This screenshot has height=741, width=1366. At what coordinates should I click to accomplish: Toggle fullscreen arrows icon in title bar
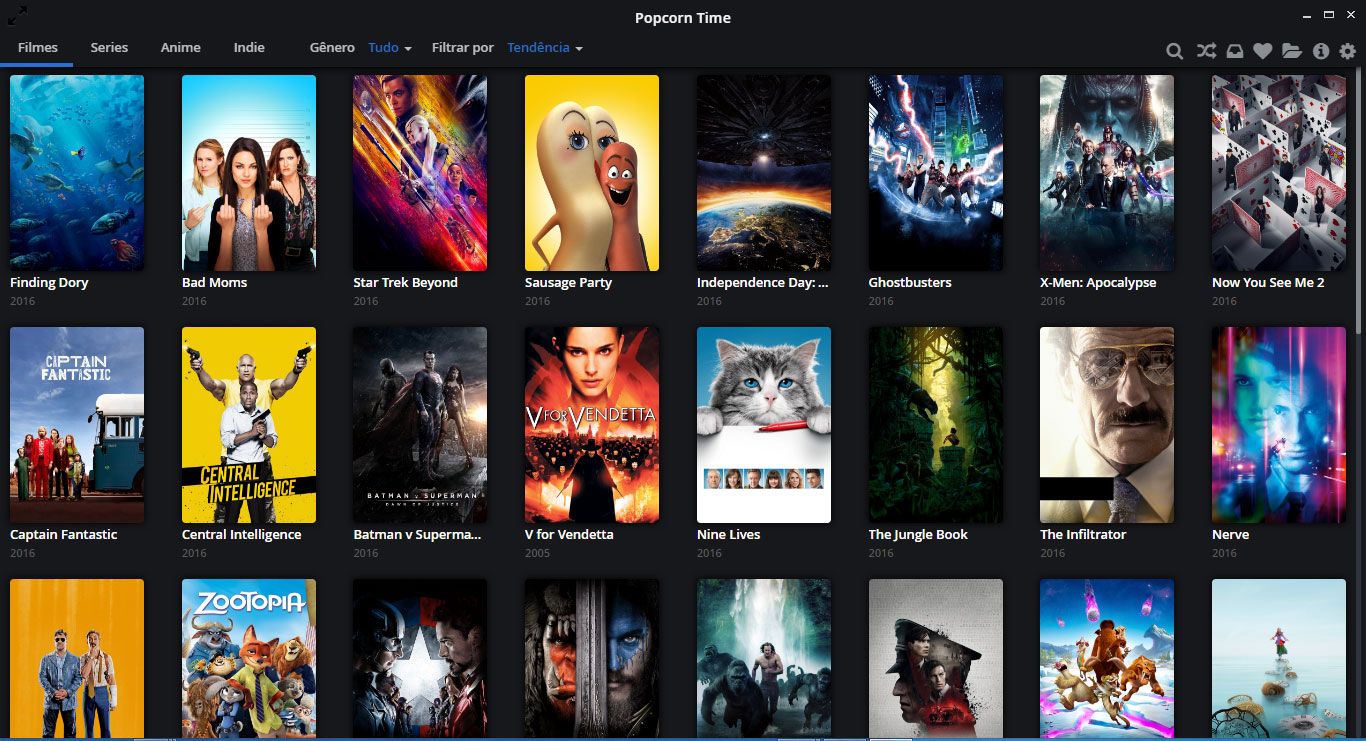pos(17,14)
